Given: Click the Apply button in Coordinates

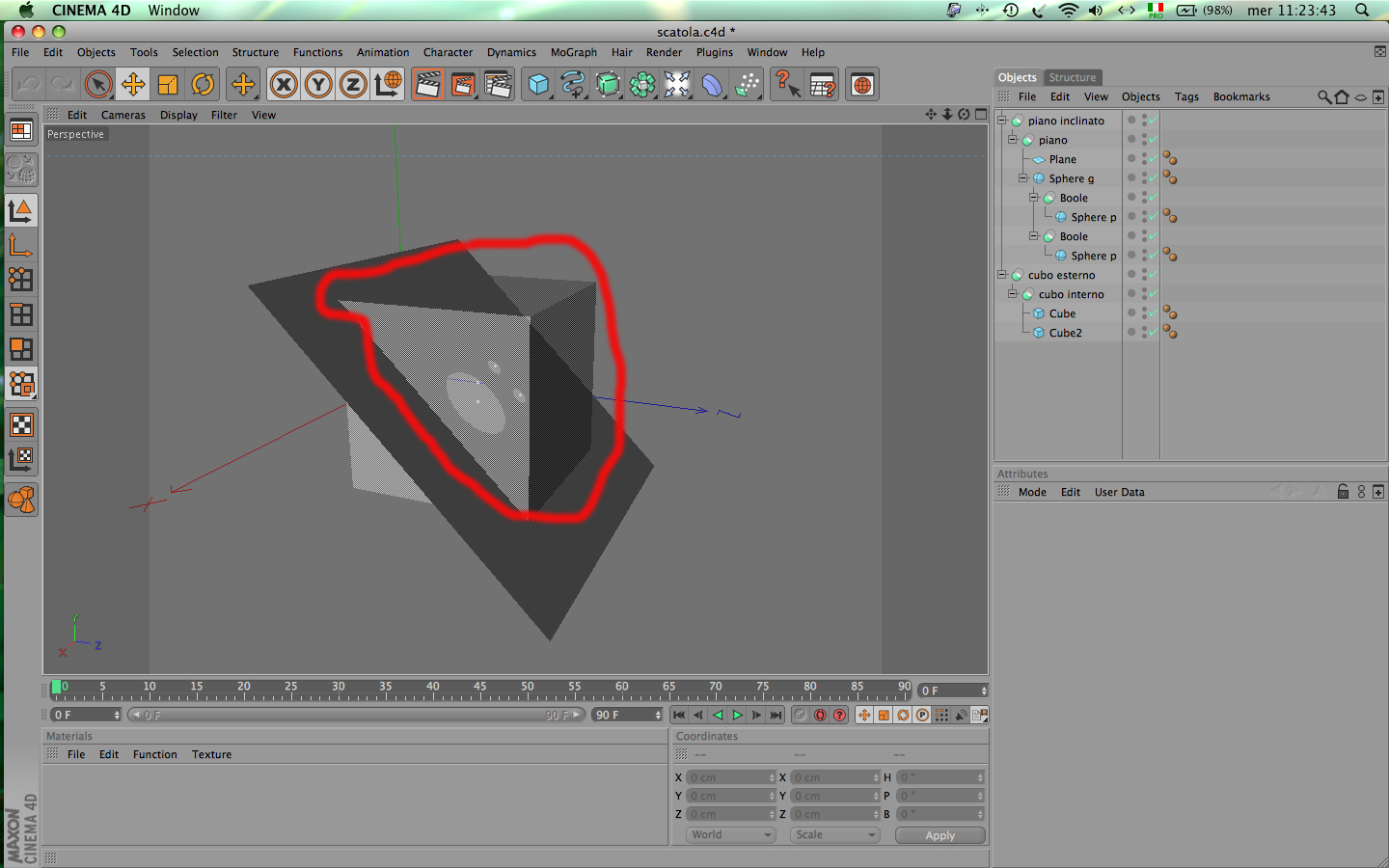Looking at the screenshot, I should pyautogui.click(x=940, y=835).
